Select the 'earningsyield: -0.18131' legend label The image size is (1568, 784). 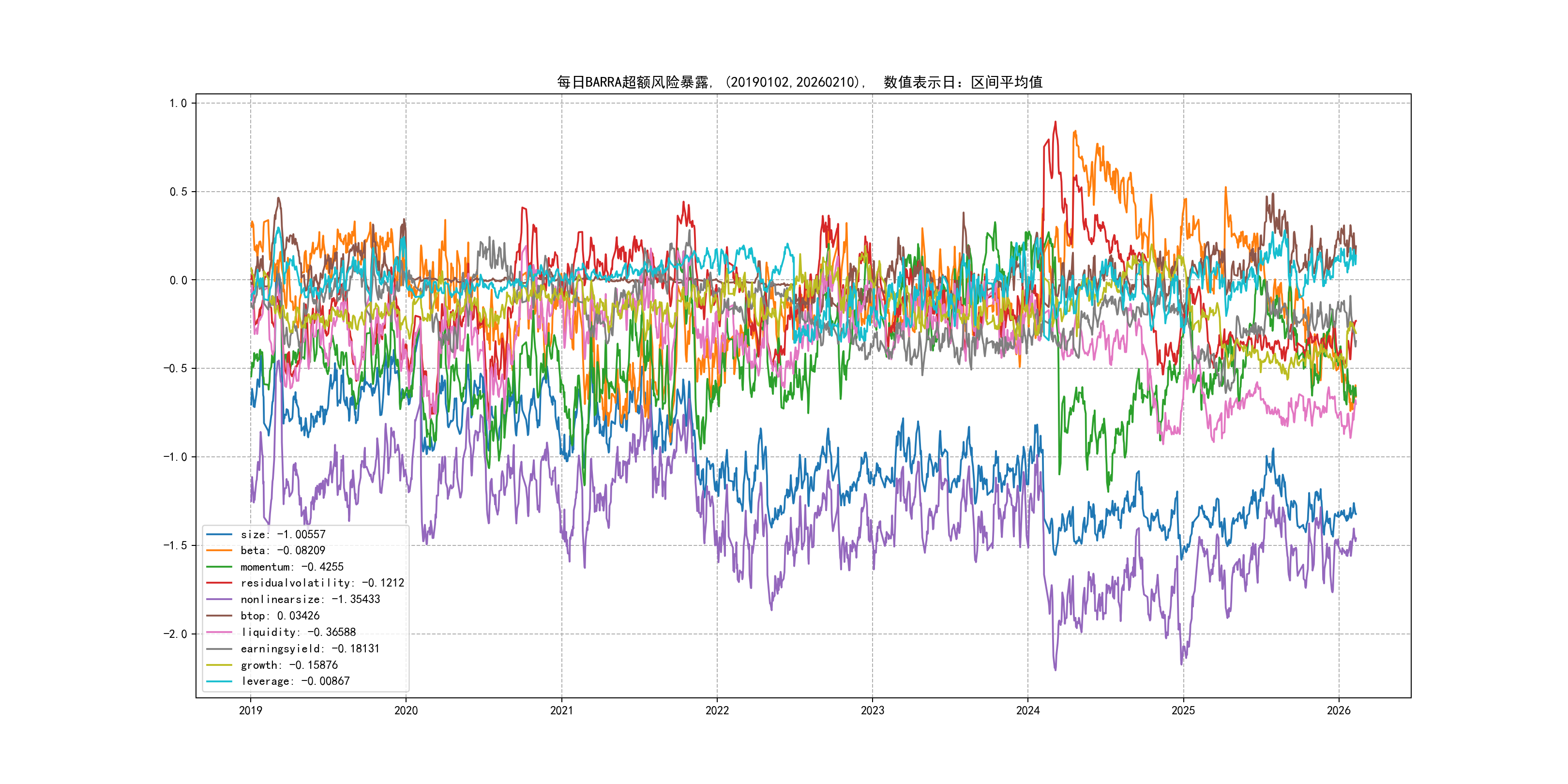[310, 649]
